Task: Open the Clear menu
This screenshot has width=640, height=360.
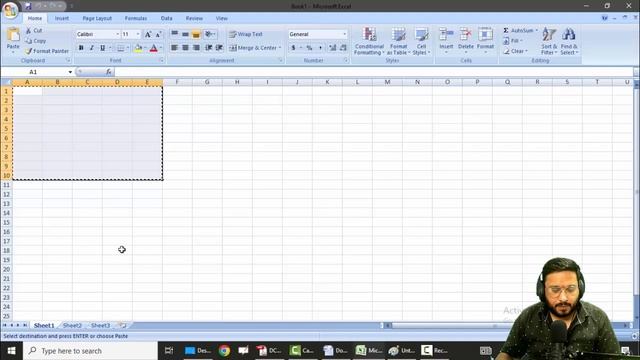Action: tap(515, 51)
